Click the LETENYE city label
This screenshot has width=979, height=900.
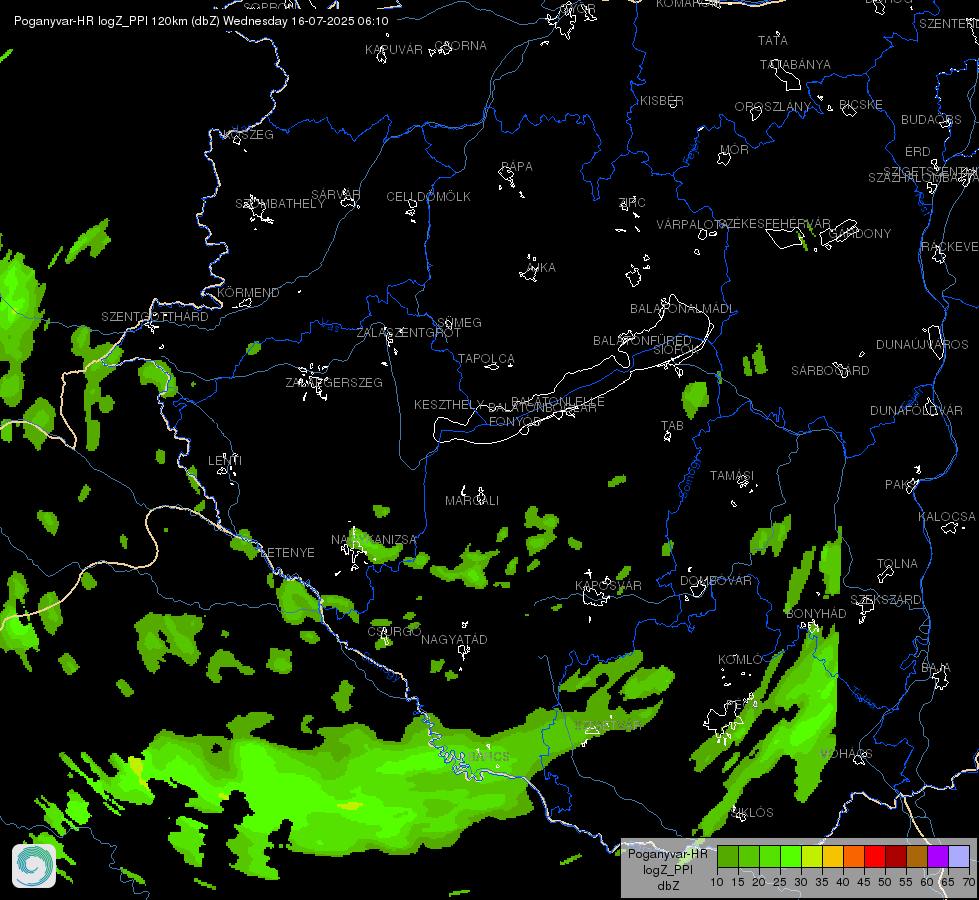tap(287, 553)
